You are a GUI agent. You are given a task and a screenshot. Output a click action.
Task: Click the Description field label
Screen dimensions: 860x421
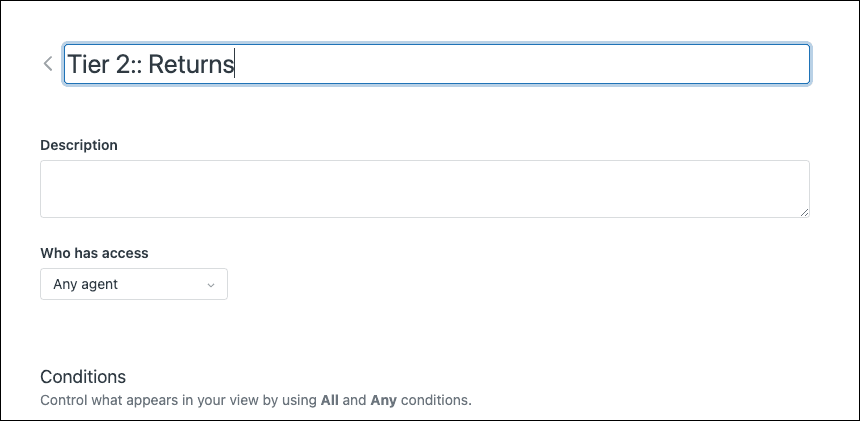coord(79,145)
